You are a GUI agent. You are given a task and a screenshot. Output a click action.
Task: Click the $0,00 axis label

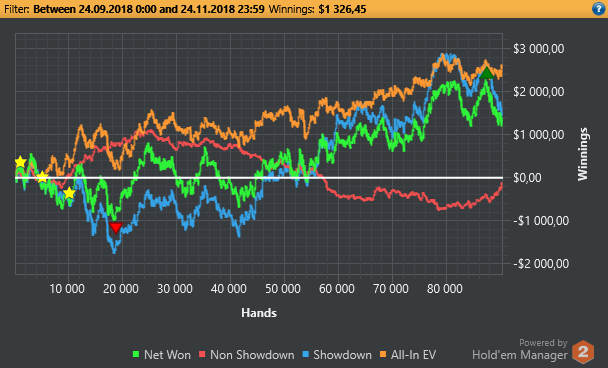(x=527, y=178)
